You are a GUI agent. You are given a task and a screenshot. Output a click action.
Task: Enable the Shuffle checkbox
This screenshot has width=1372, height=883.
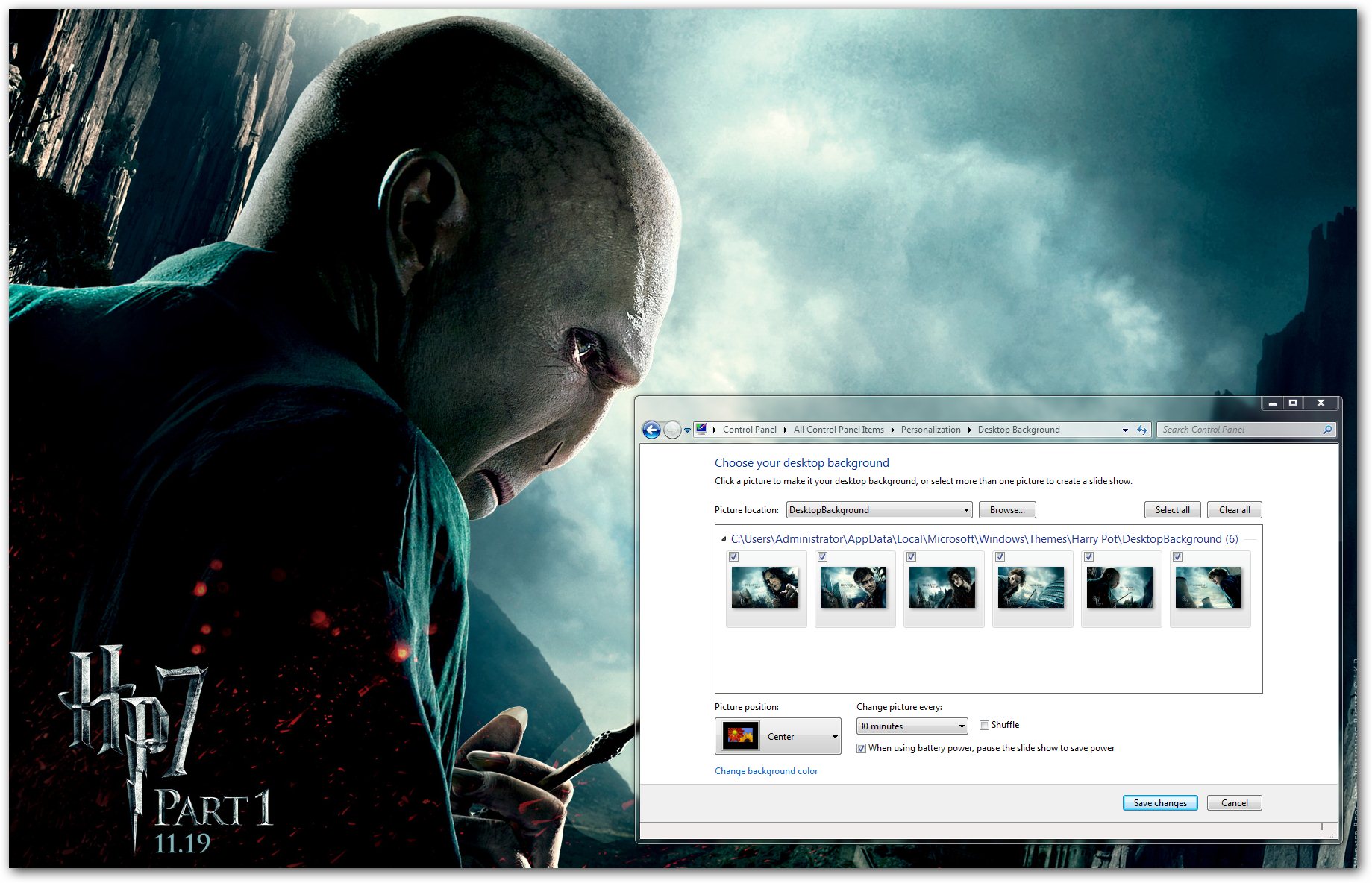(x=984, y=725)
